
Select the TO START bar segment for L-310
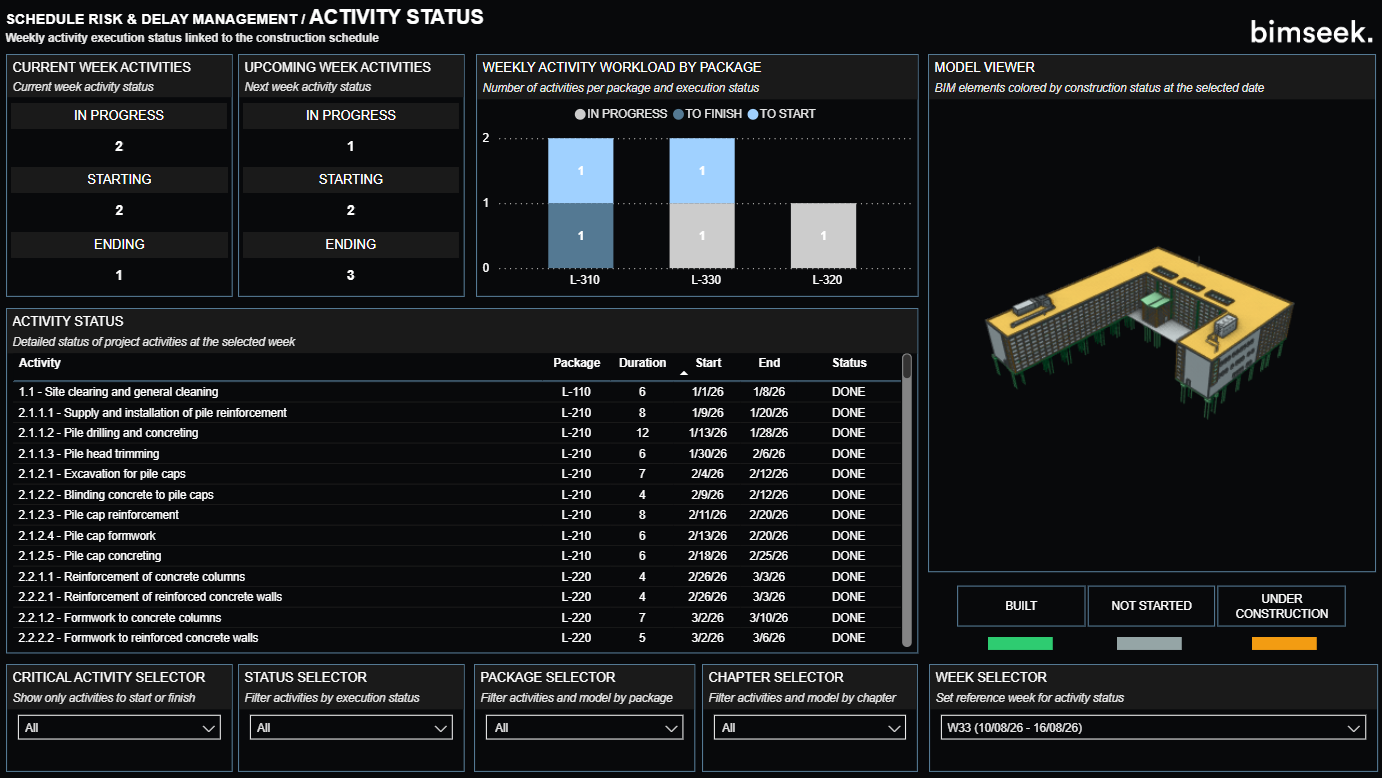point(581,171)
